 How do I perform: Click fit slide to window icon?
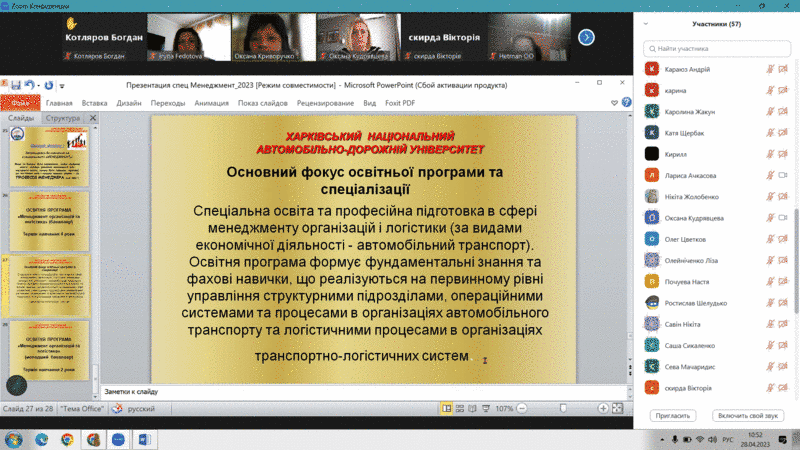[x=620, y=409]
